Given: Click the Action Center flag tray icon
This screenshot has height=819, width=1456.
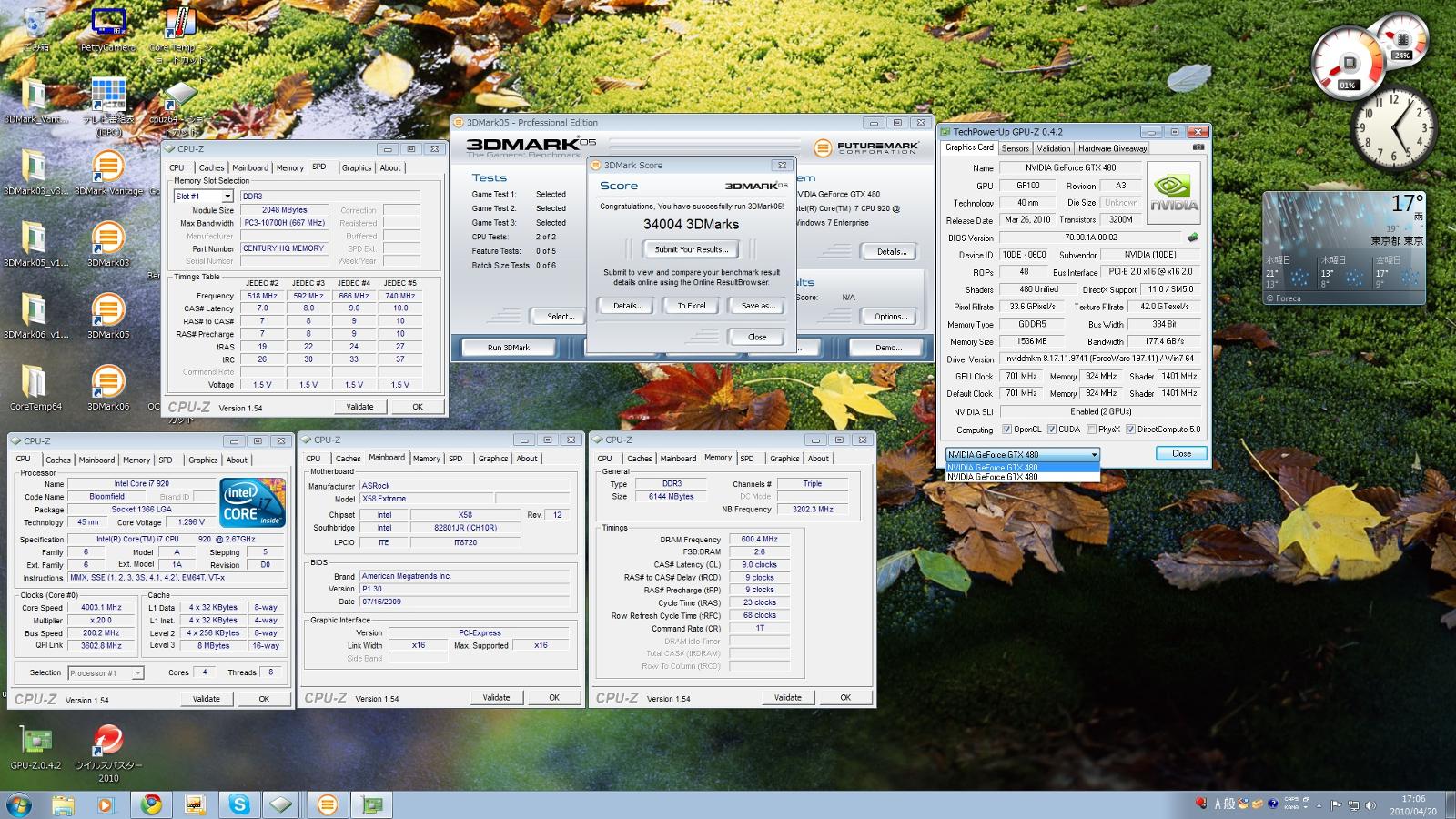Looking at the screenshot, I should tap(1336, 804).
